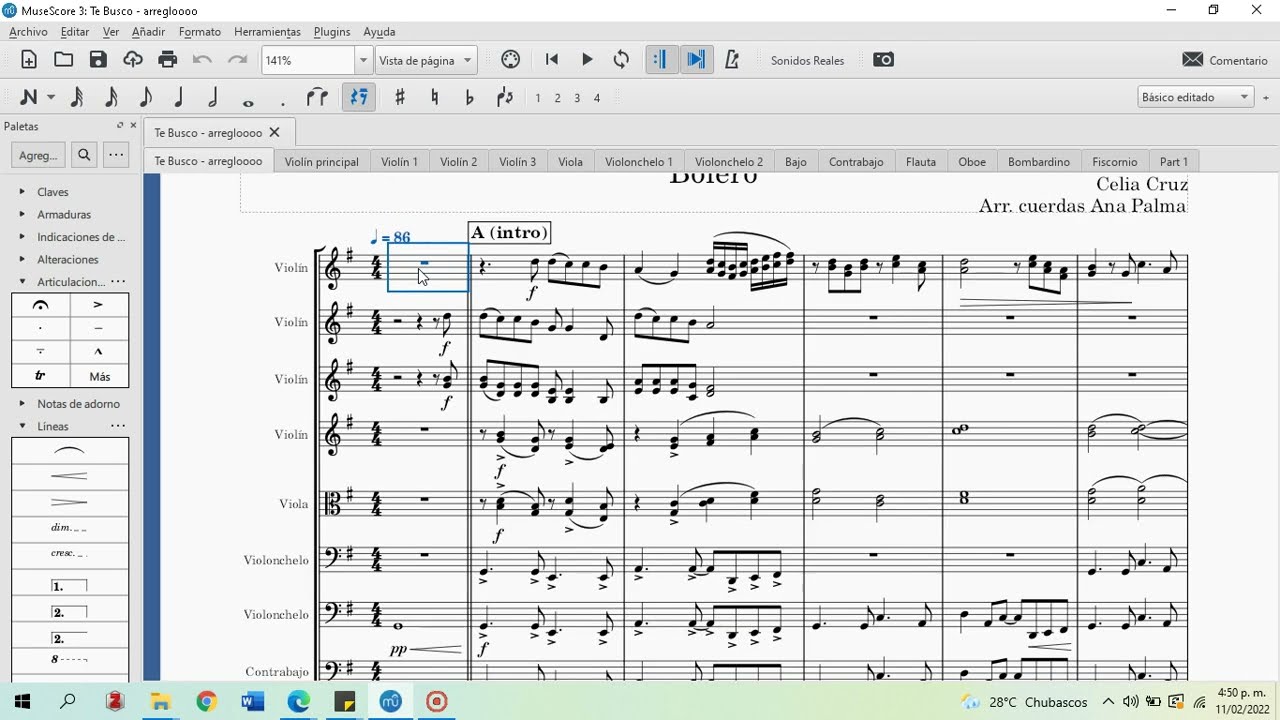Select the half note duration
Screen dimensions: 1280x720
(x=213, y=97)
